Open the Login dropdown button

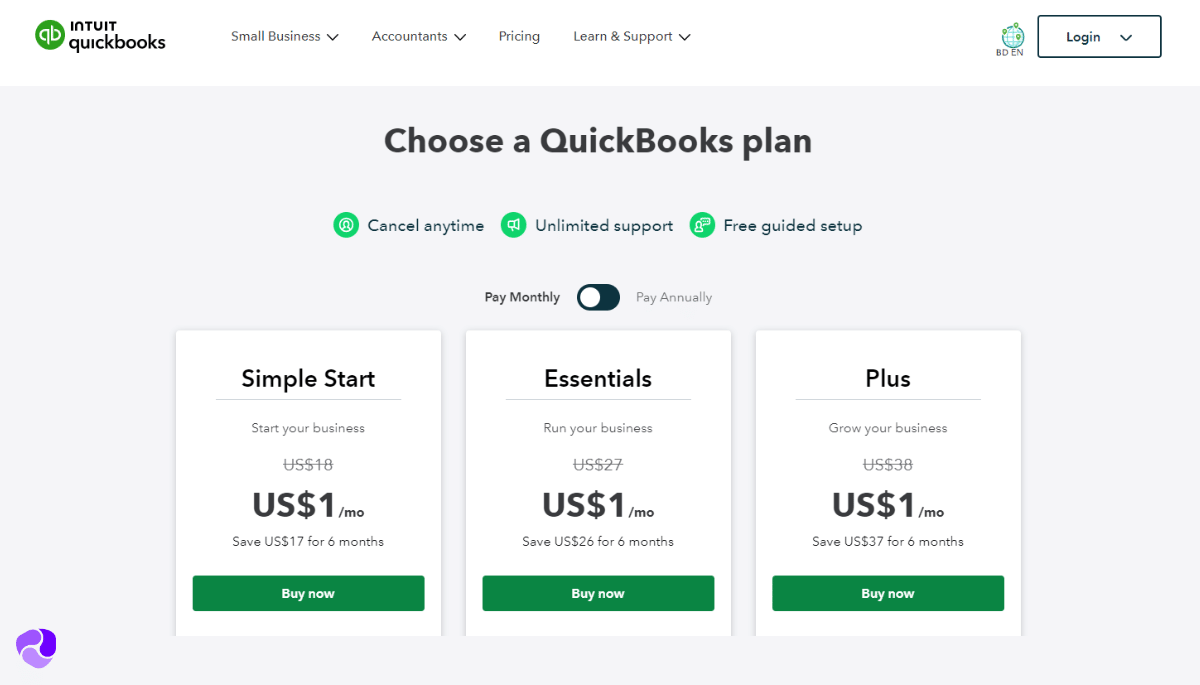(x=1099, y=37)
